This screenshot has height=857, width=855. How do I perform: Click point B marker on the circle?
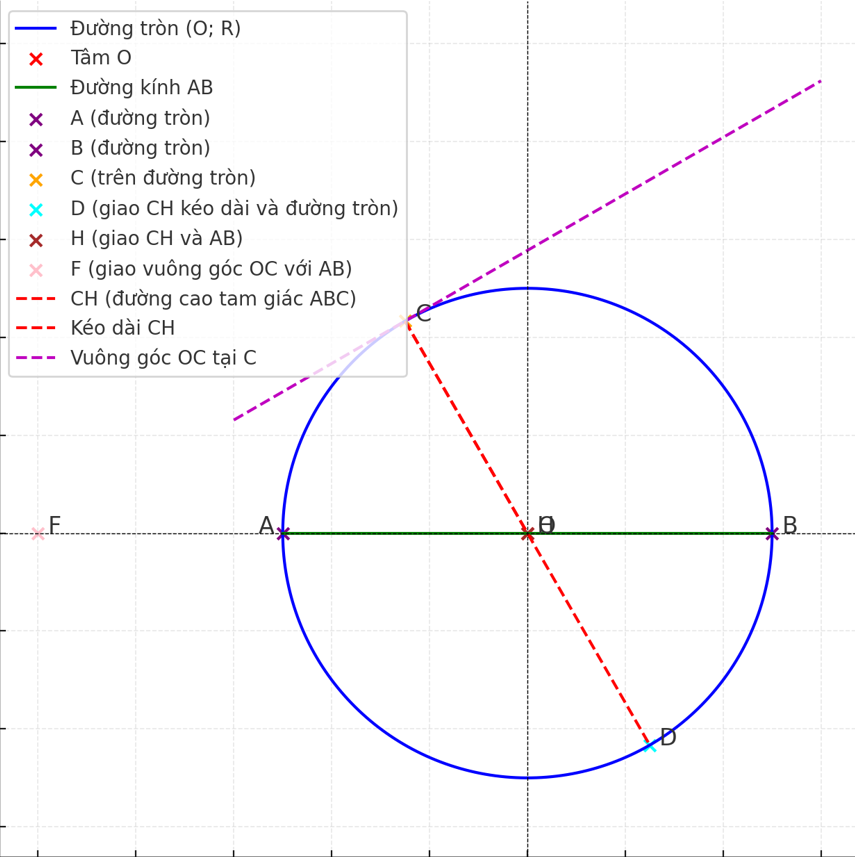[x=771, y=534]
